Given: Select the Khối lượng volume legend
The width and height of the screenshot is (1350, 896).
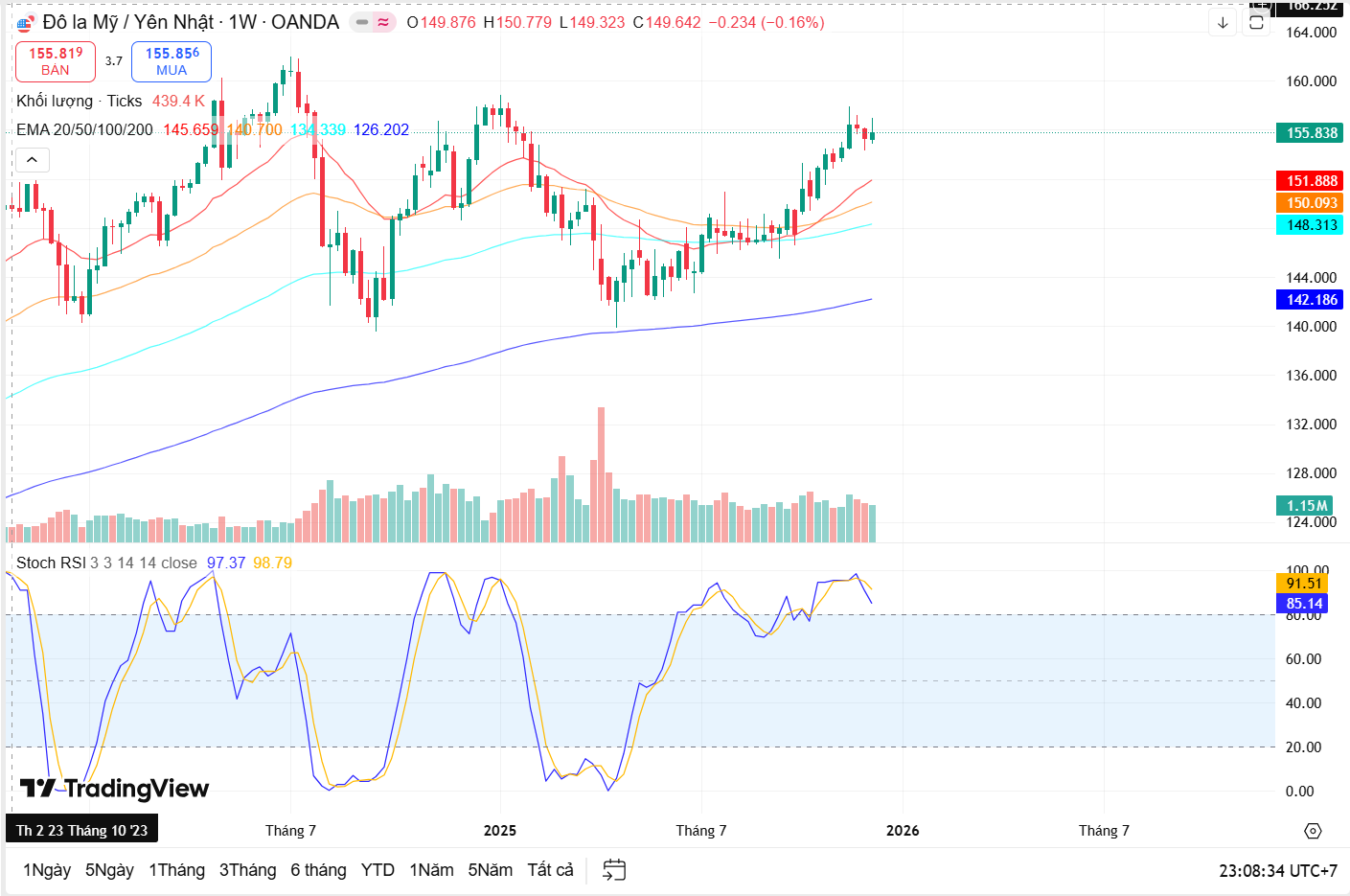Looking at the screenshot, I should (x=55, y=101).
